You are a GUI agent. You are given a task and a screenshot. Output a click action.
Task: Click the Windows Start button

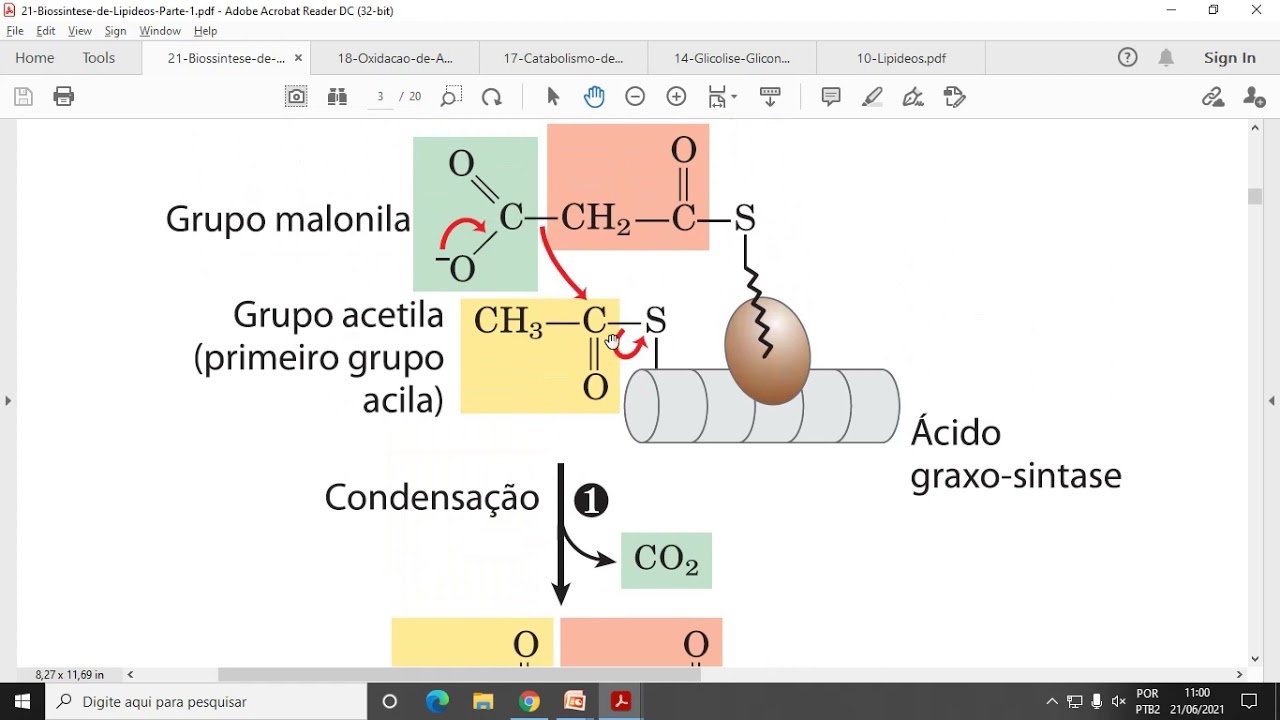tap(23, 702)
